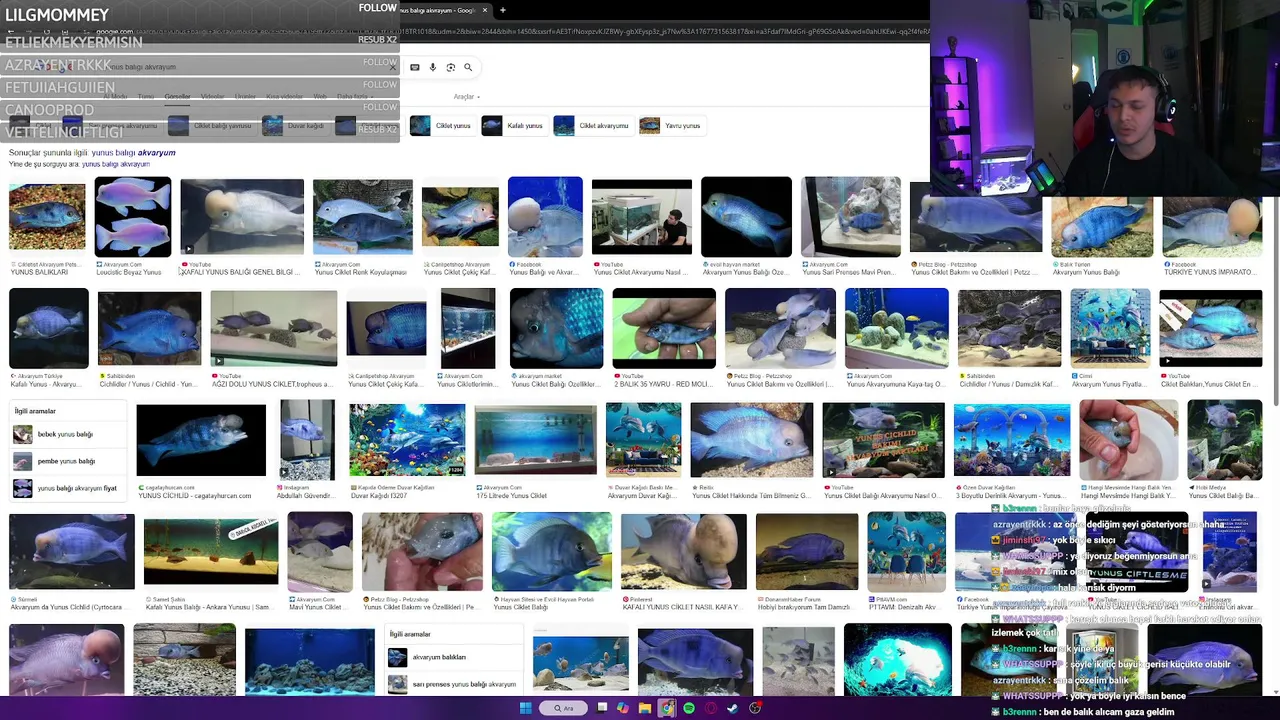Image resolution: width=1280 pixels, height=720 pixels.
Task: Open the 175 Litrede Yunus Ciklet image
Action: click(535, 441)
